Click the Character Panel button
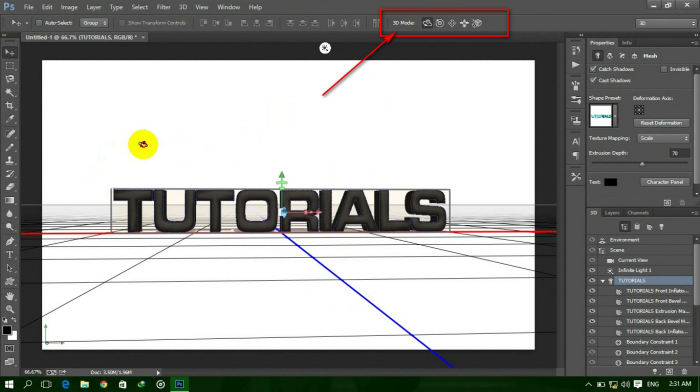The width and height of the screenshot is (700, 392). (x=665, y=182)
